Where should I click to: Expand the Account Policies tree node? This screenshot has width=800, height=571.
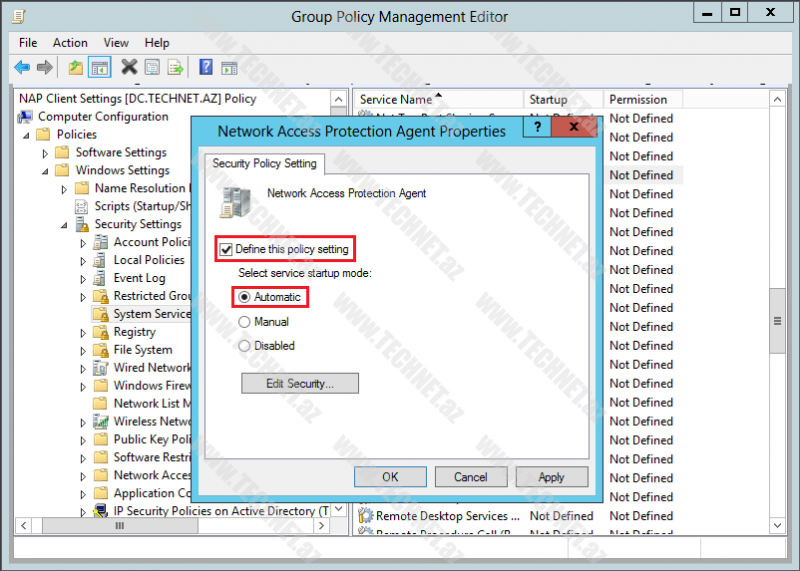click(x=83, y=243)
